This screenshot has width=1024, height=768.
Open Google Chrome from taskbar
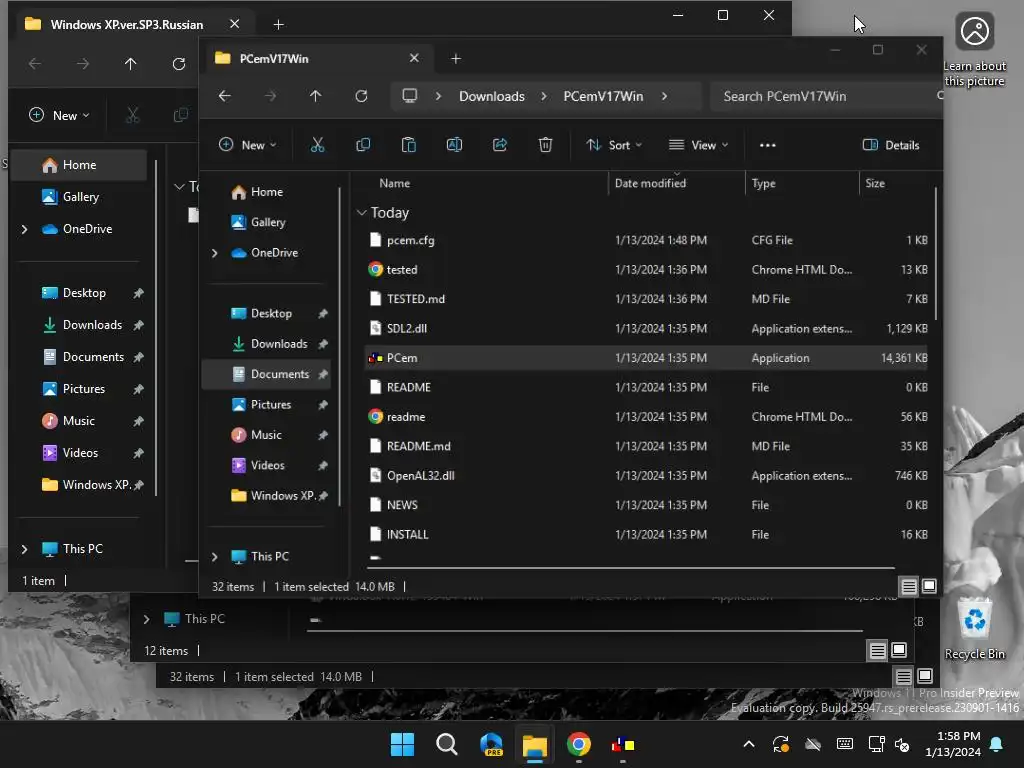[x=579, y=744]
